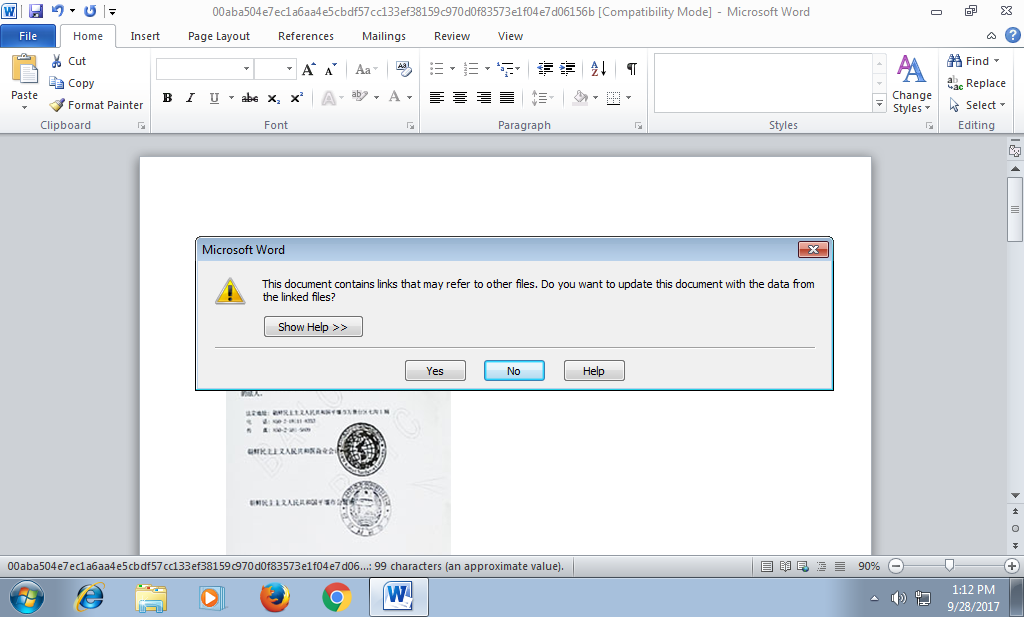Click the Windows Start button
Screen dimensions: 1024x617
tap(27, 597)
